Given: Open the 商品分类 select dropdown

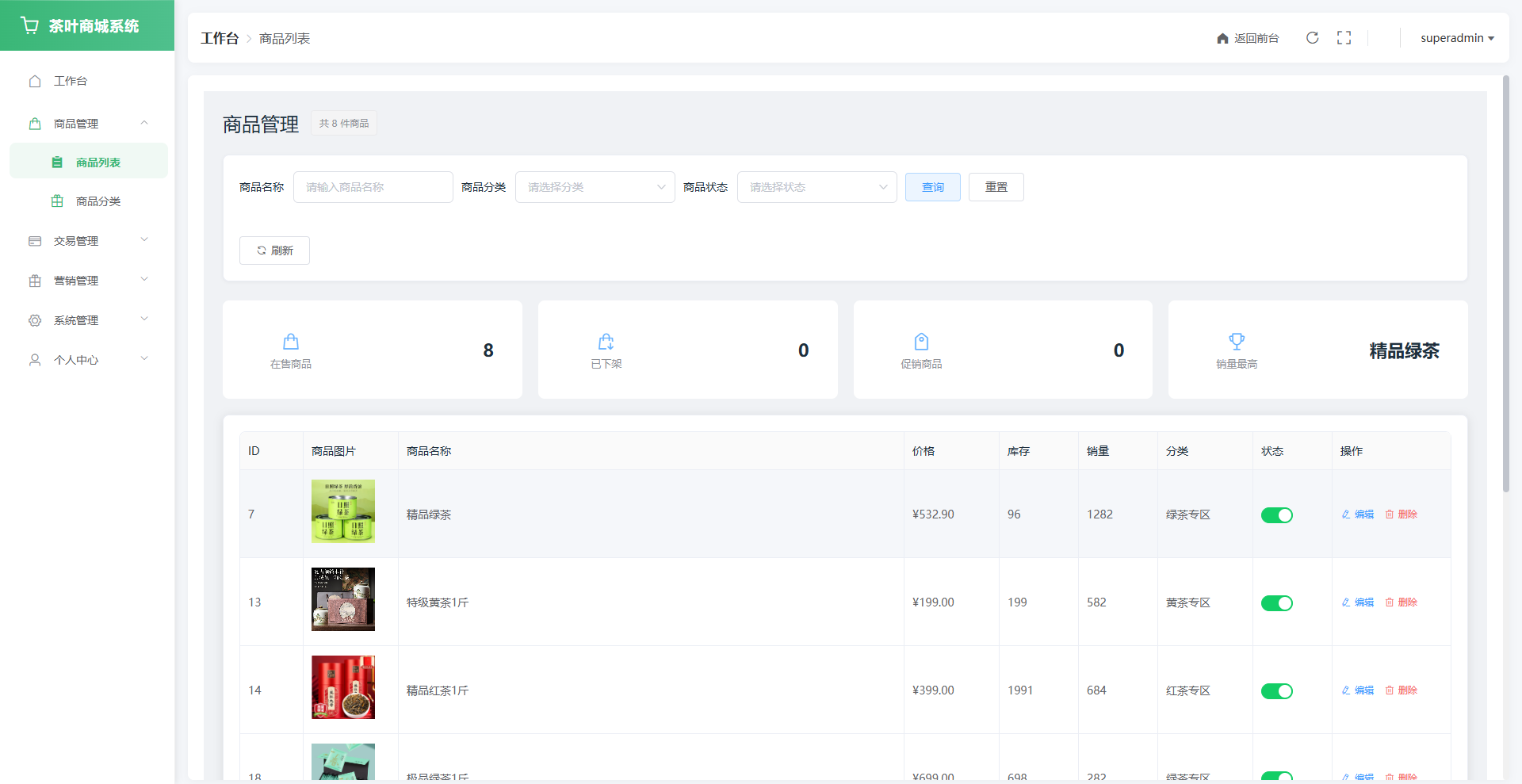Looking at the screenshot, I should pos(595,187).
